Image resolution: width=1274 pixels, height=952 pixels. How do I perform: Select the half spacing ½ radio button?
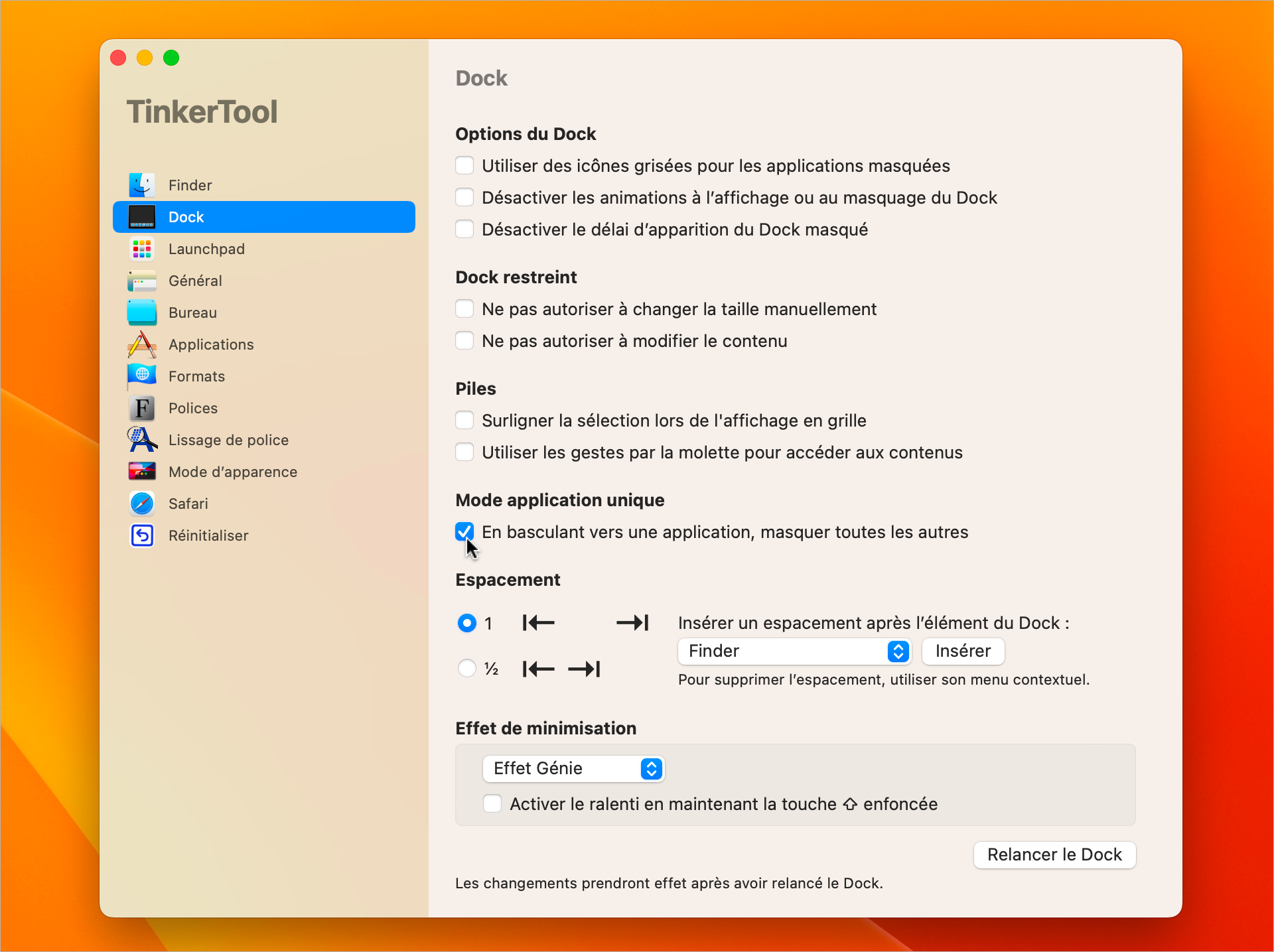[x=467, y=668]
